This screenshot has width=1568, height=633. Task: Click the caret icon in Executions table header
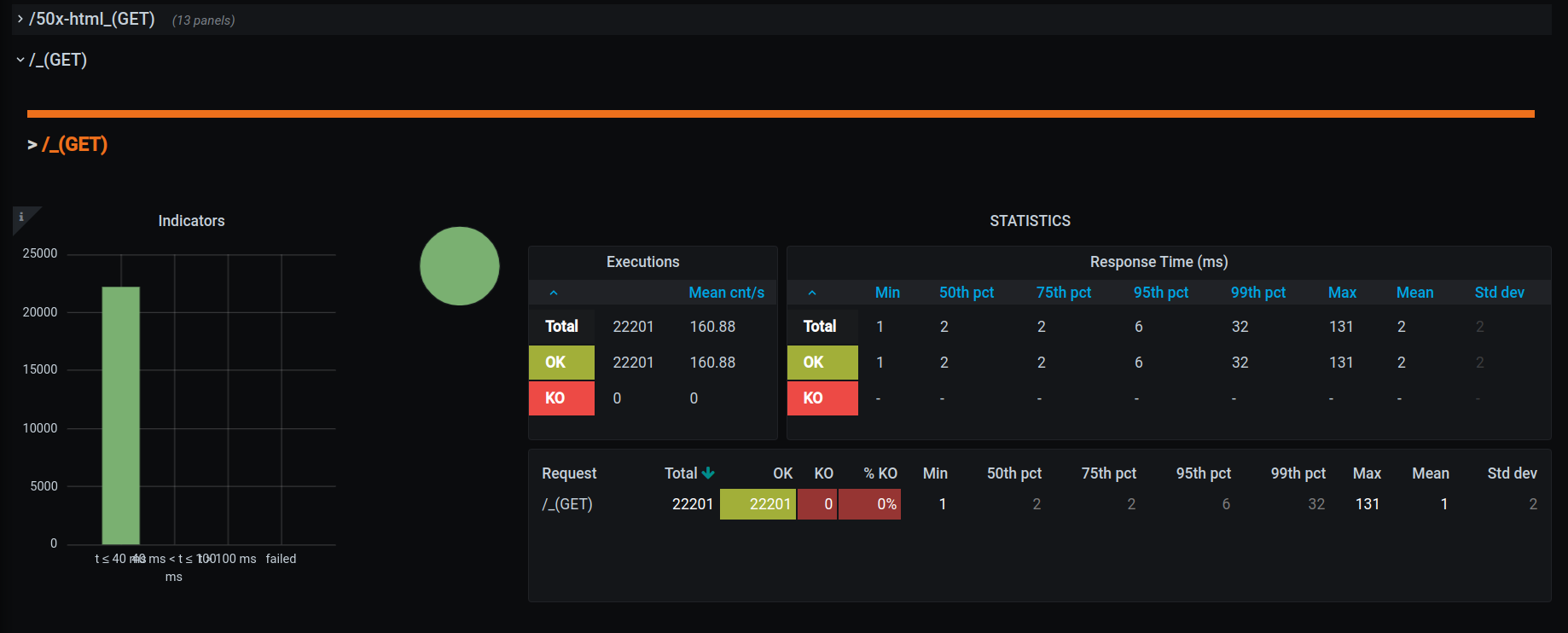click(554, 293)
